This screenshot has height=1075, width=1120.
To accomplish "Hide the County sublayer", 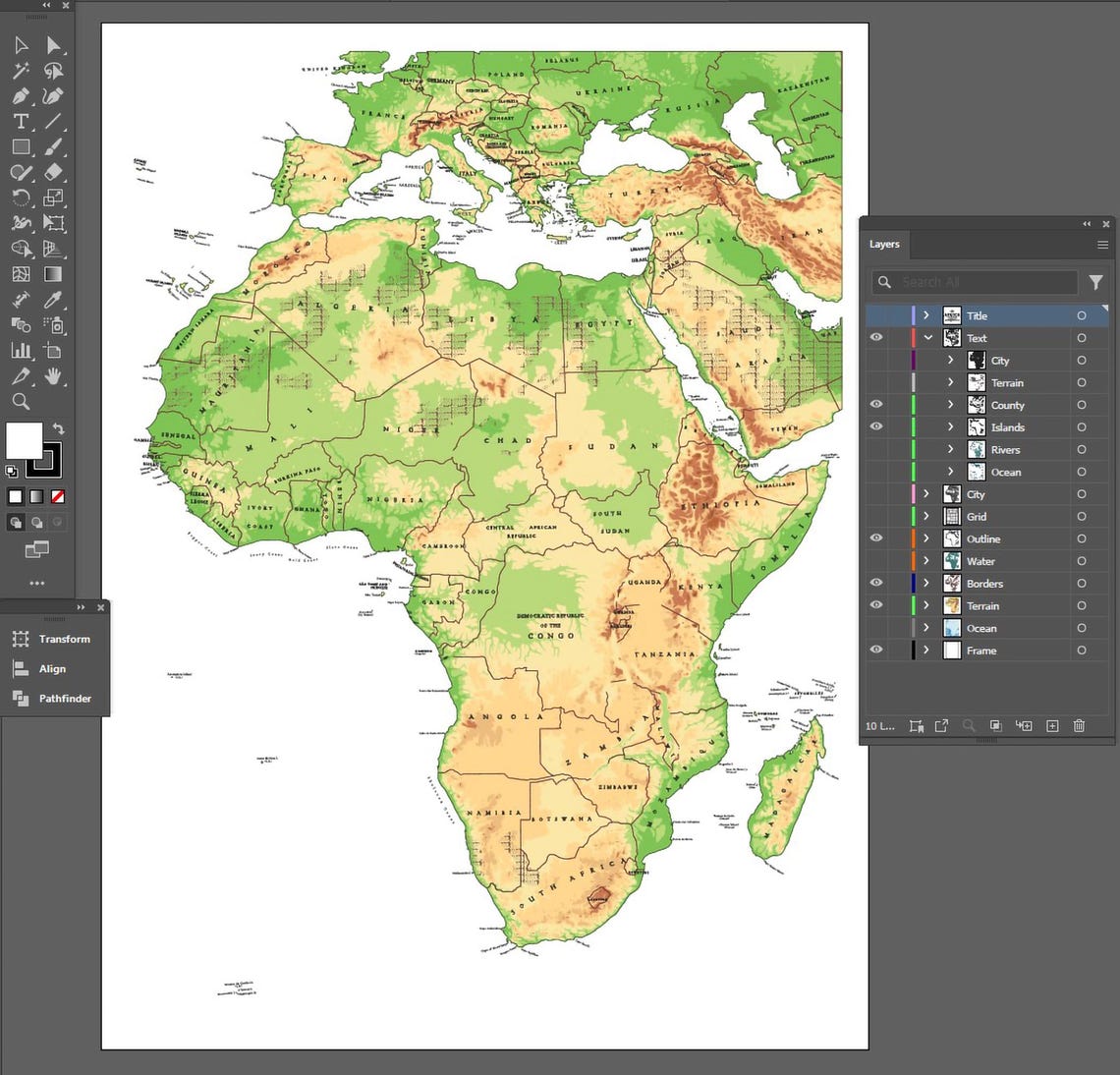I will (876, 404).
